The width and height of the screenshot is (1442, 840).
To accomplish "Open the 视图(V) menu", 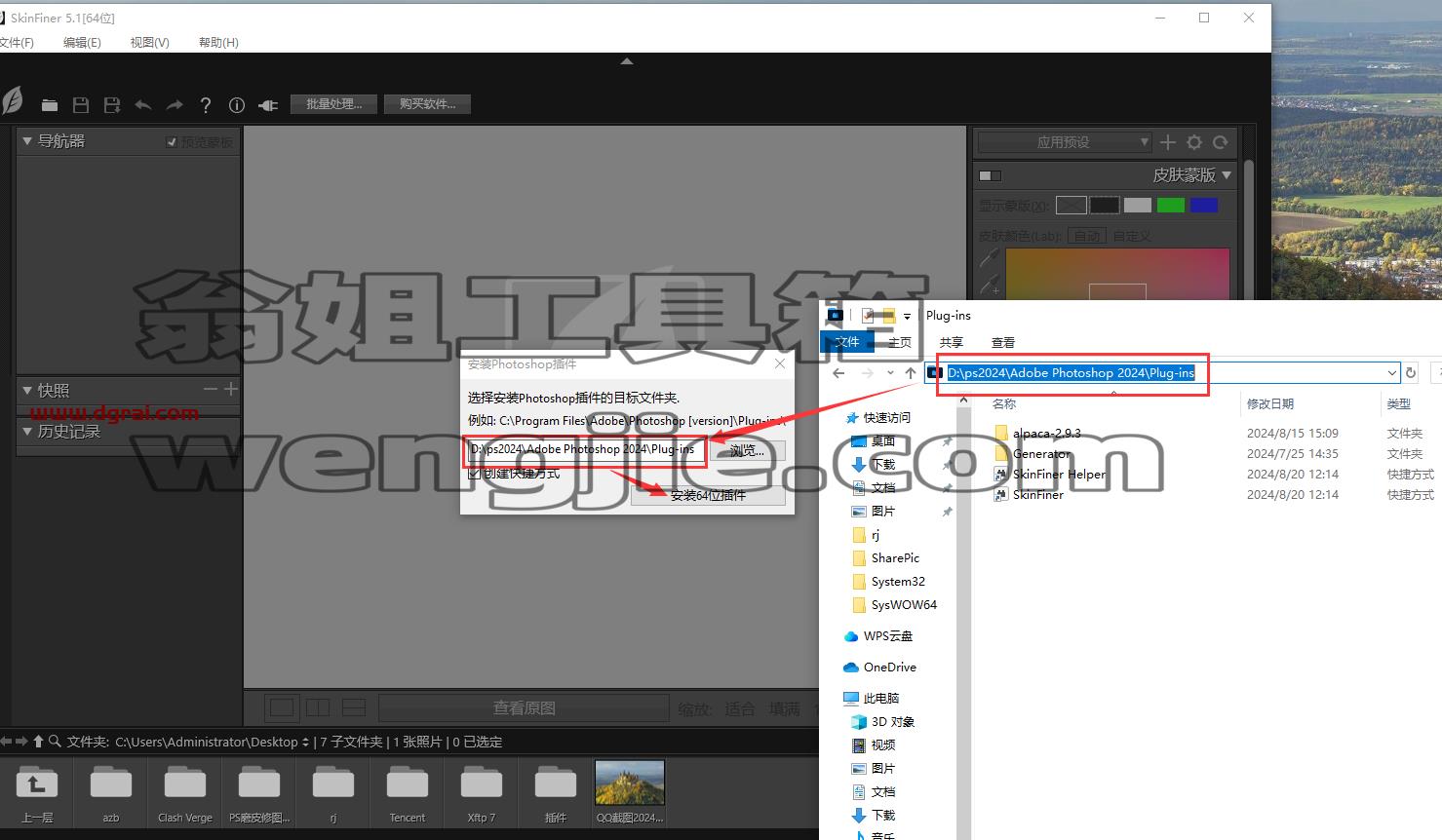I will point(149,42).
